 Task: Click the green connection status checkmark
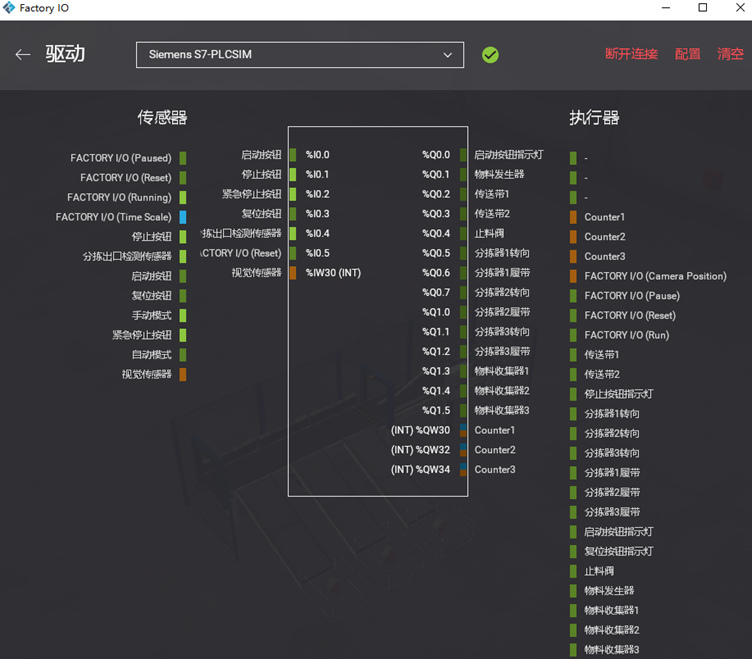[x=490, y=55]
